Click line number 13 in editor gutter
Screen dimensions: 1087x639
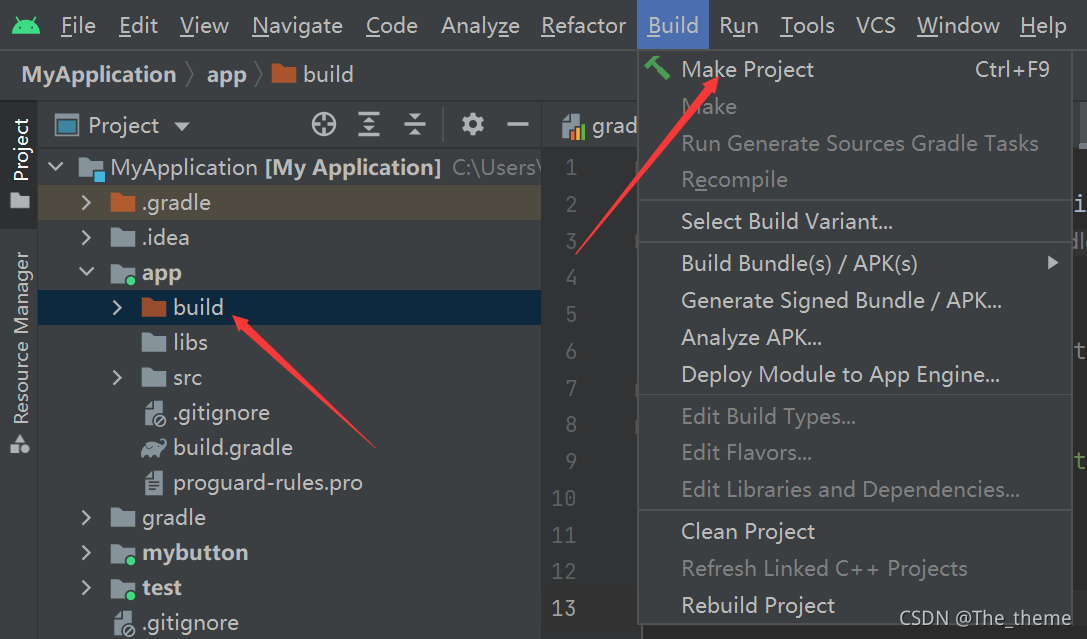click(564, 608)
